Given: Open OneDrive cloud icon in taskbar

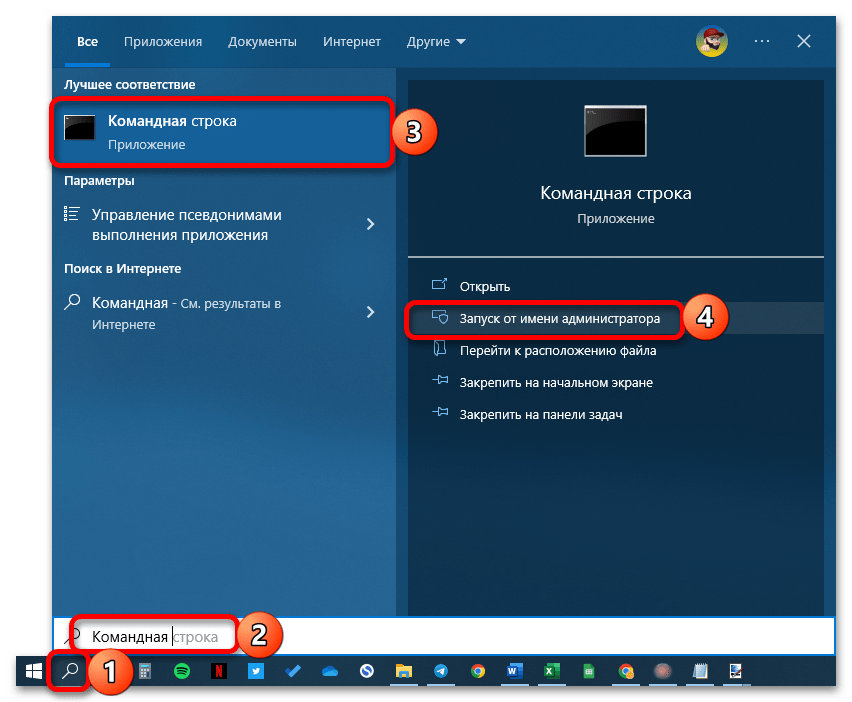Looking at the screenshot, I should tap(330, 671).
